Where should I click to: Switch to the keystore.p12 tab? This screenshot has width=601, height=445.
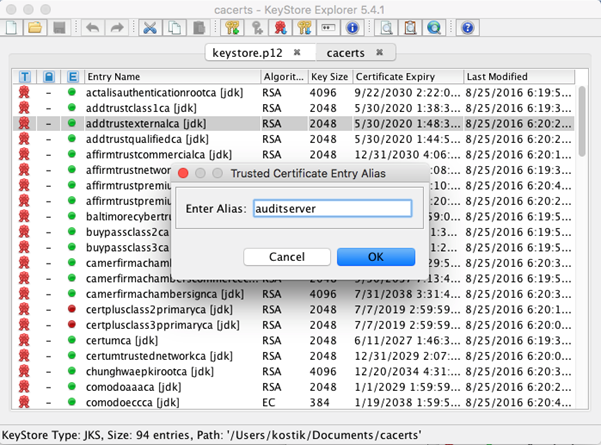click(x=247, y=53)
